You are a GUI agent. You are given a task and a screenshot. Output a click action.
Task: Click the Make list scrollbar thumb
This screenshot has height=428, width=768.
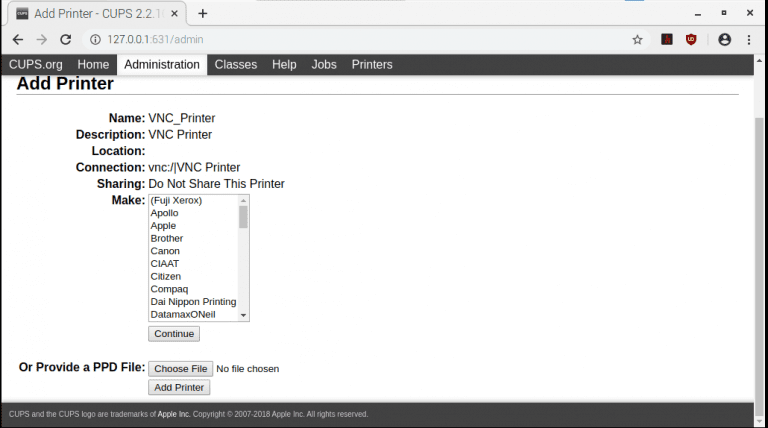pyautogui.click(x=243, y=216)
